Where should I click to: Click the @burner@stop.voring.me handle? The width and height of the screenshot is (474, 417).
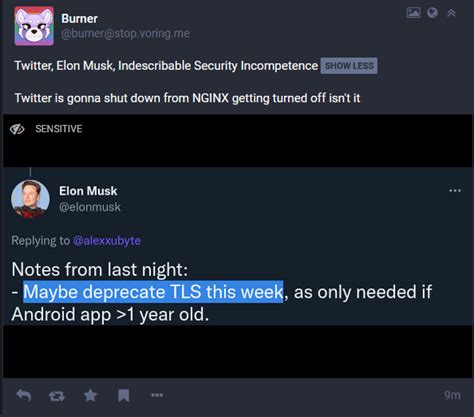pos(125,34)
